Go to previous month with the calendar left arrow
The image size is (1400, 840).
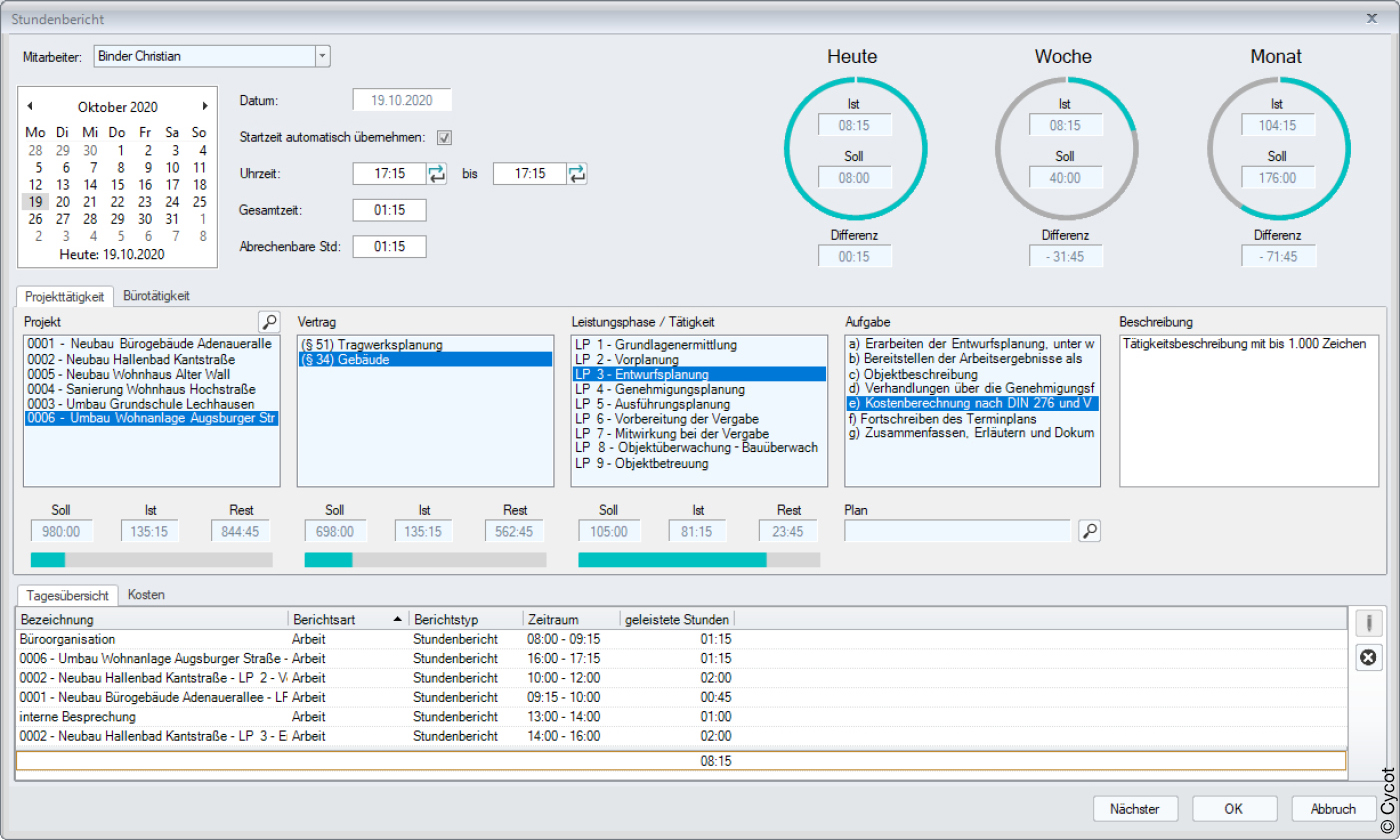point(31,106)
